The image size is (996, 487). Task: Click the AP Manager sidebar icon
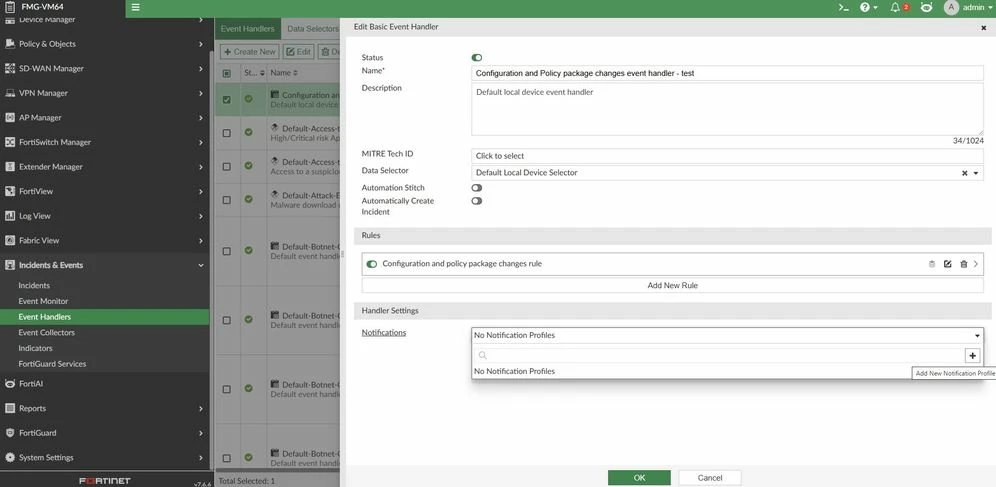[x=10, y=117]
